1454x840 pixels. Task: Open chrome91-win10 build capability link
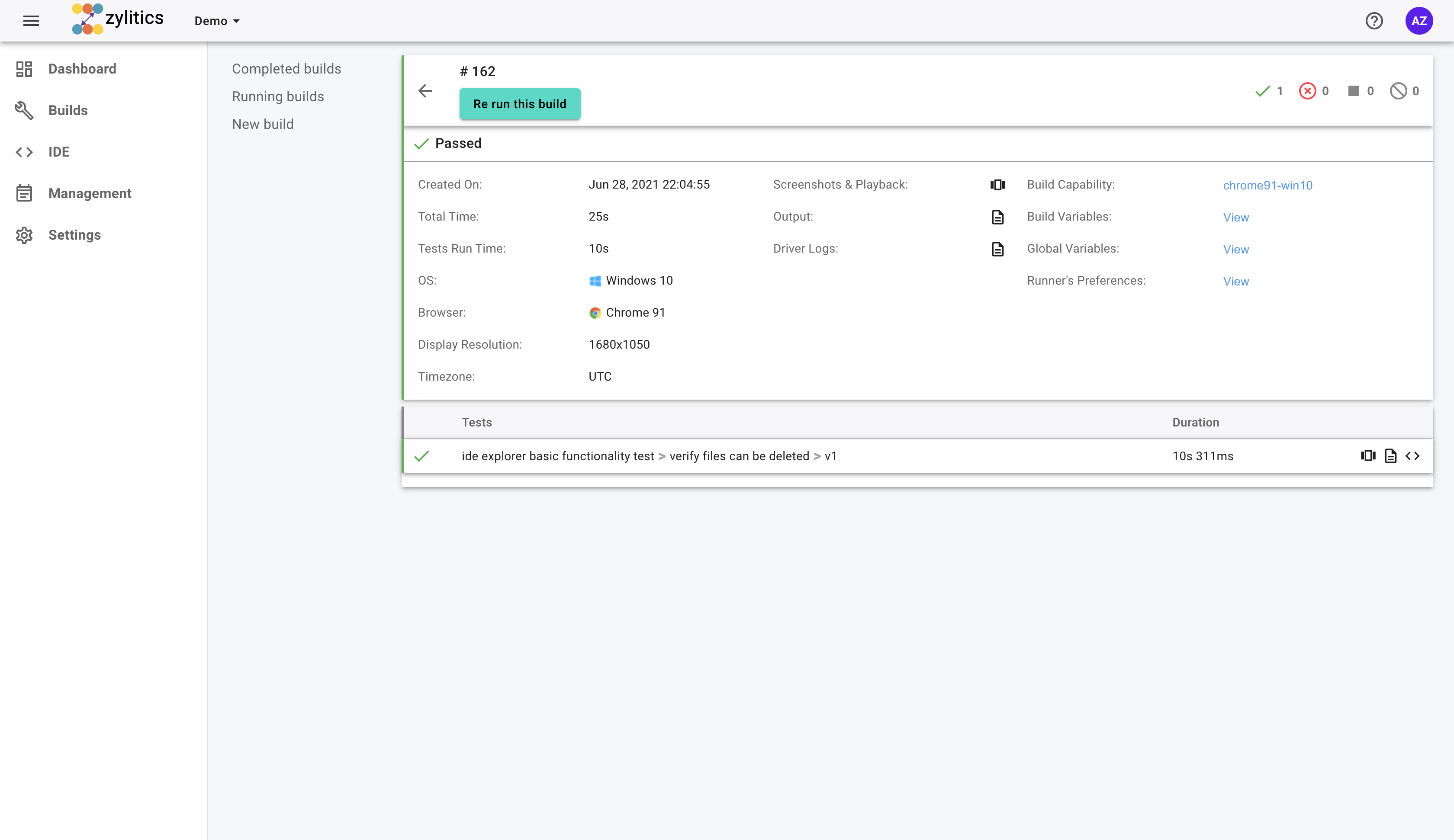coord(1267,185)
